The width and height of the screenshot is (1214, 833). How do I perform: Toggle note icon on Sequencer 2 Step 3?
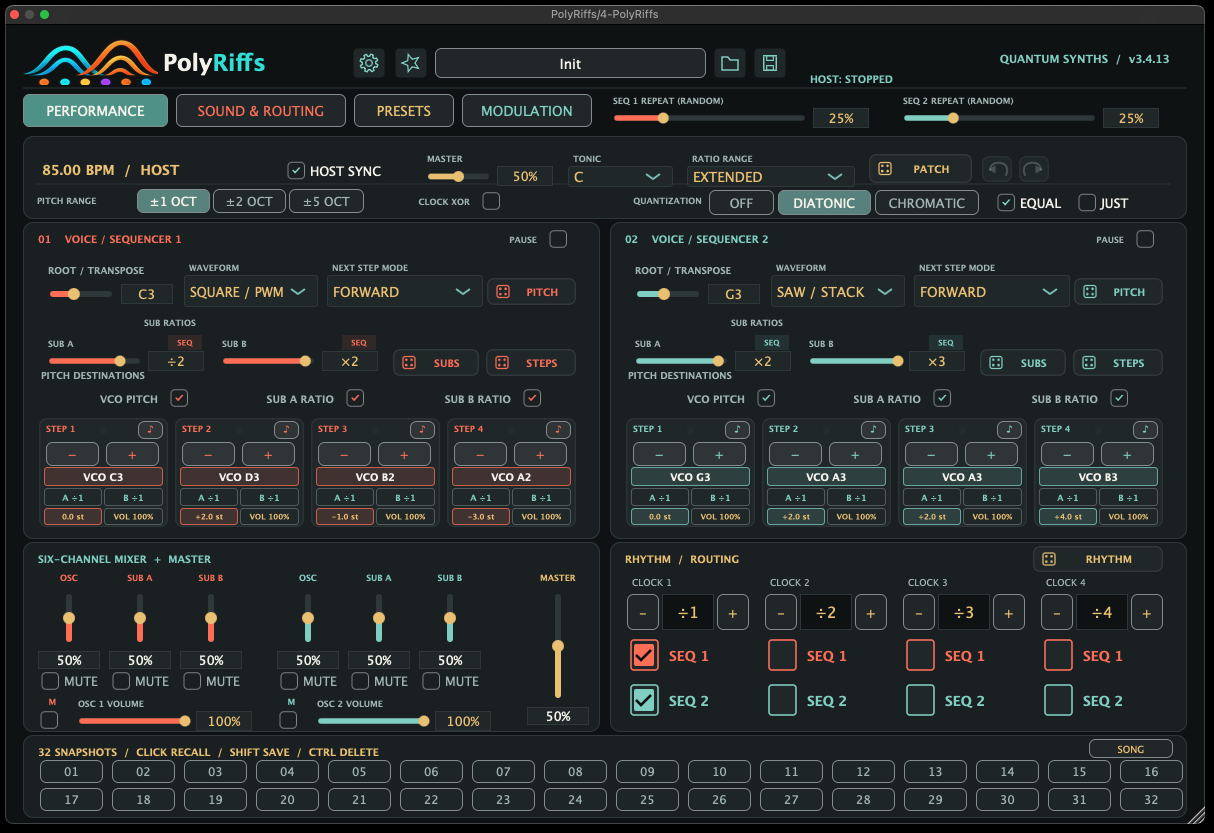tap(1011, 430)
